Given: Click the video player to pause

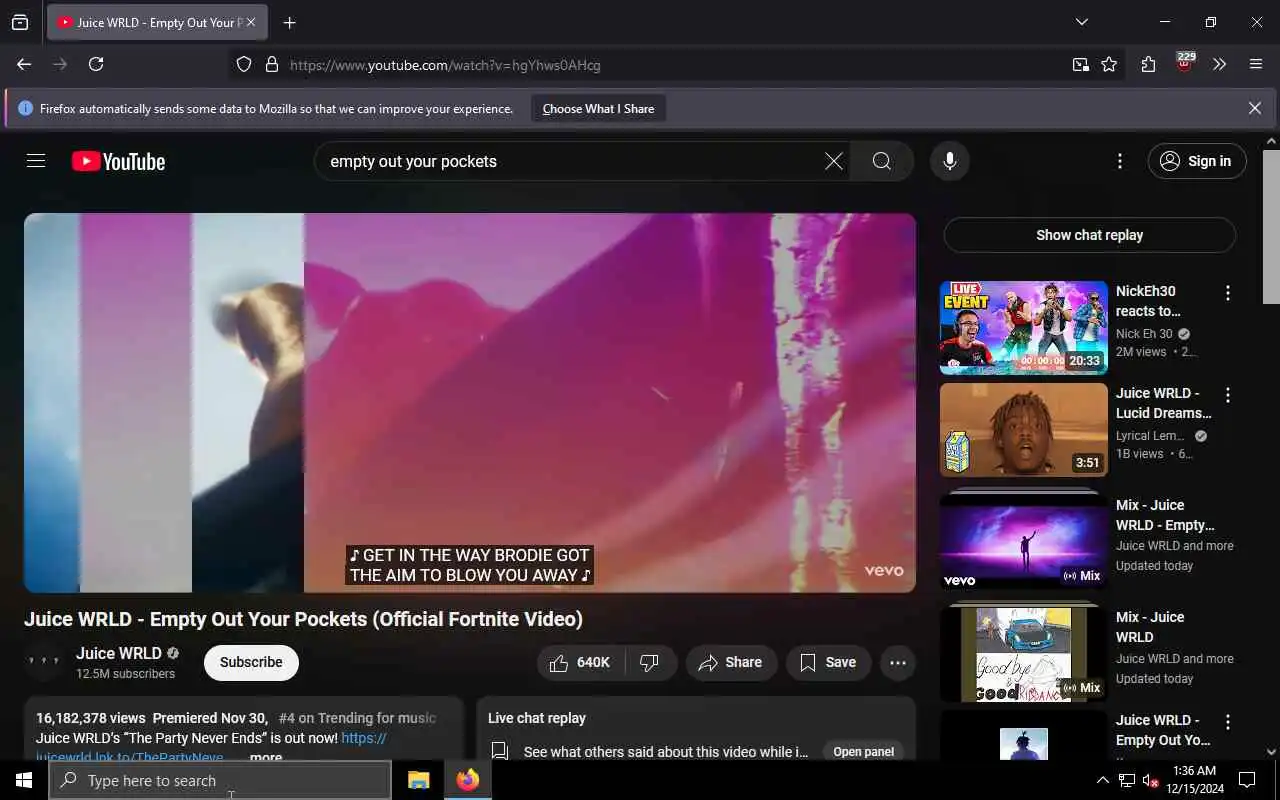Looking at the screenshot, I should pyautogui.click(x=470, y=402).
